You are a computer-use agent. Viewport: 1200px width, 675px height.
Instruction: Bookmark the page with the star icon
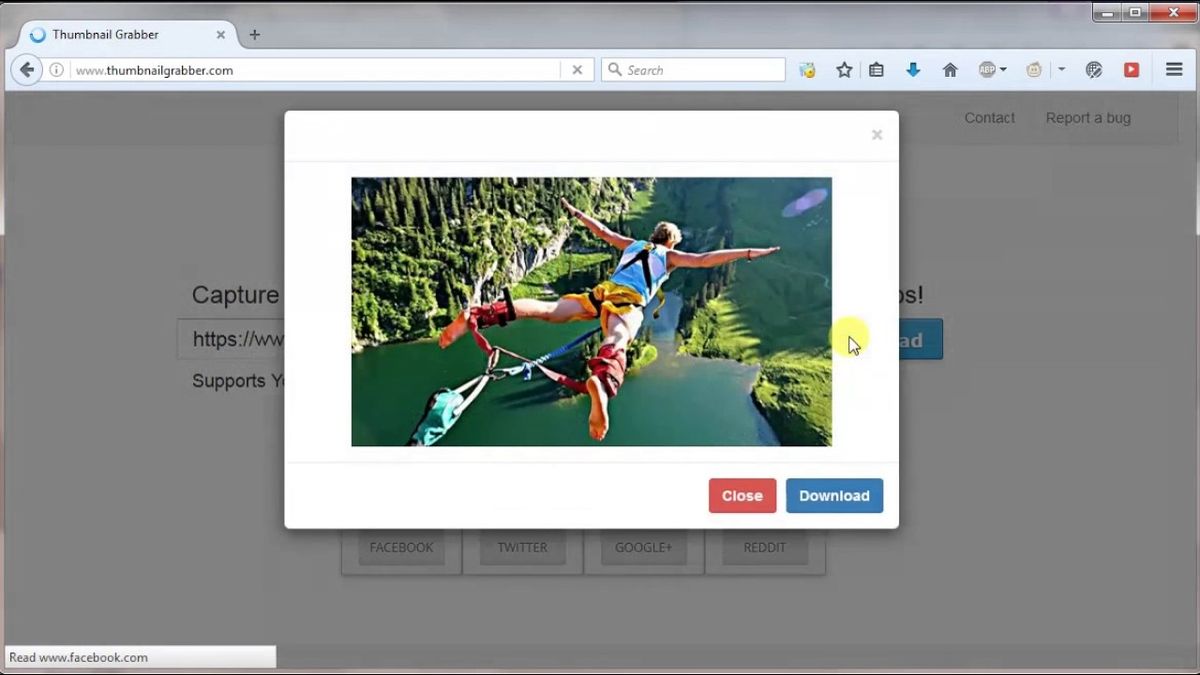(845, 69)
